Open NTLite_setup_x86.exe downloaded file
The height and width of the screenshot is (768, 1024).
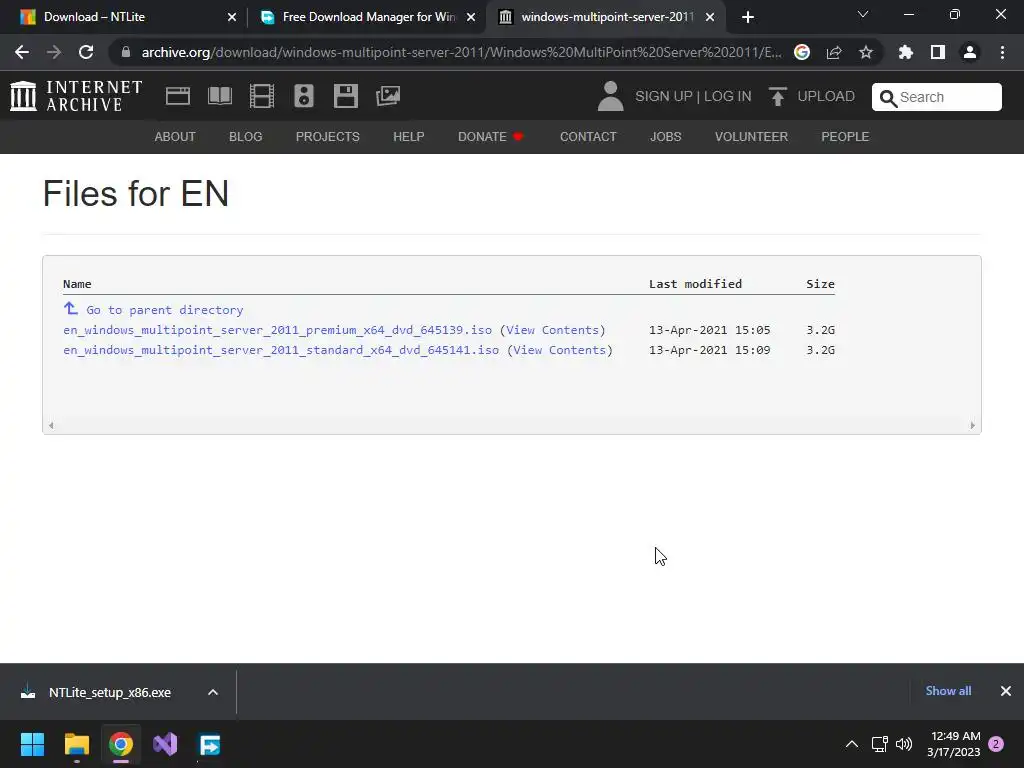[110, 692]
